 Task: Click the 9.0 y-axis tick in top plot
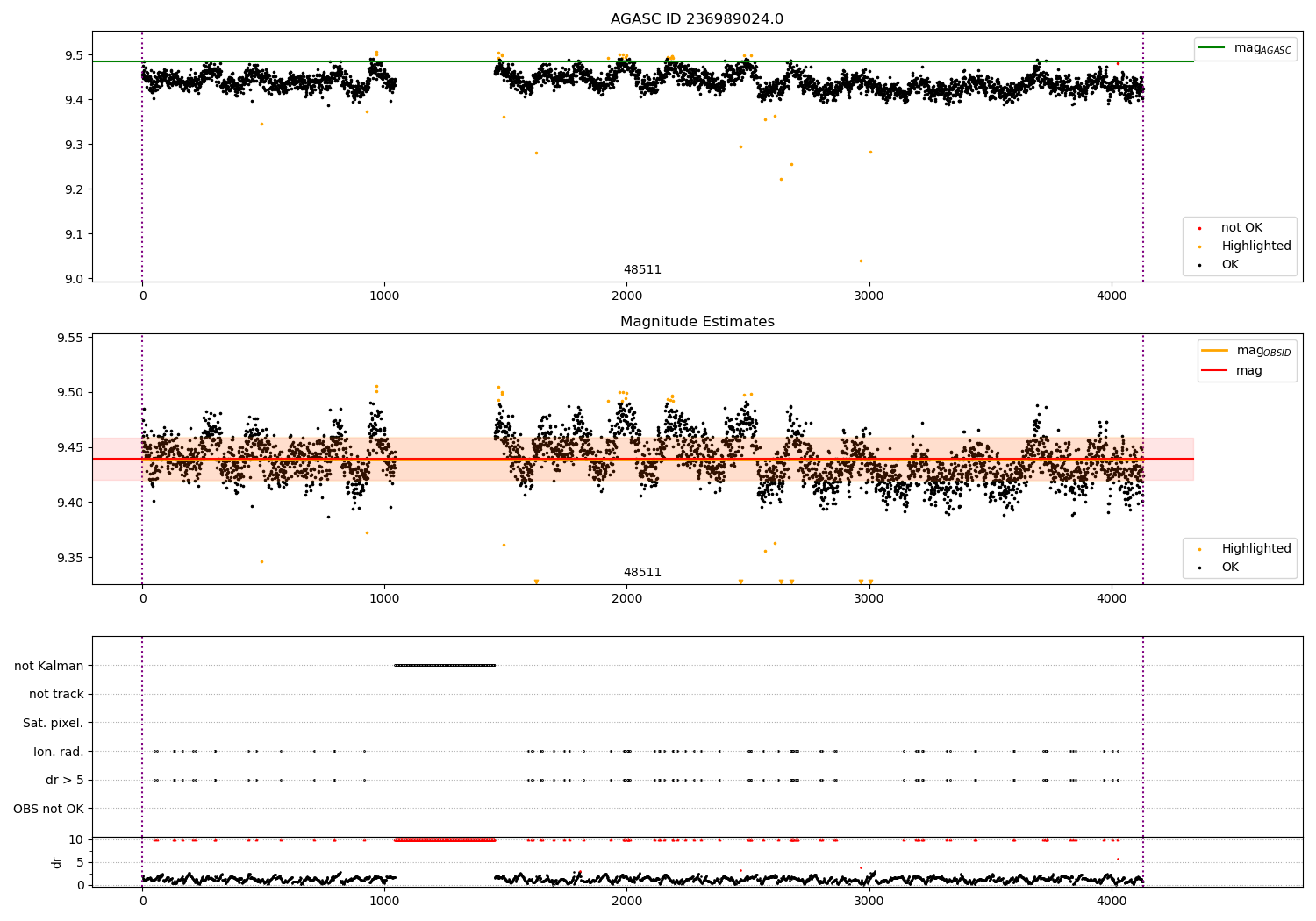click(73, 279)
